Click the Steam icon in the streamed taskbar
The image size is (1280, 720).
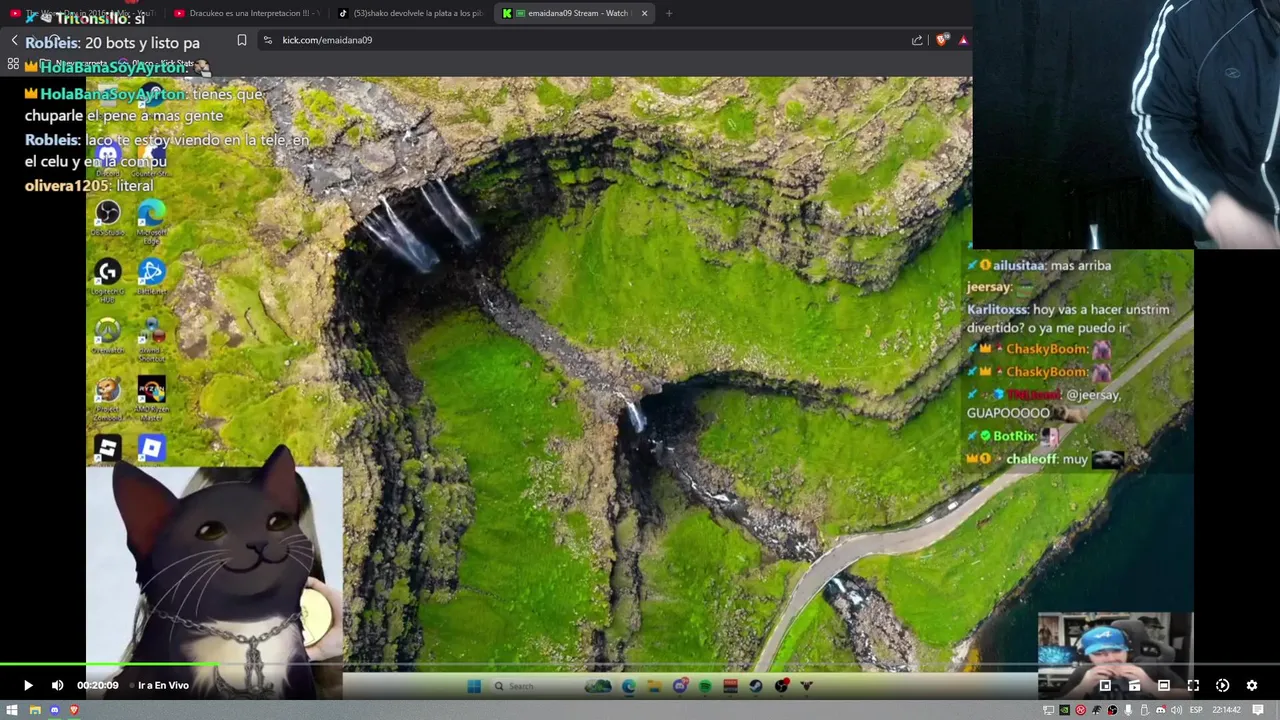coord(755,686)
